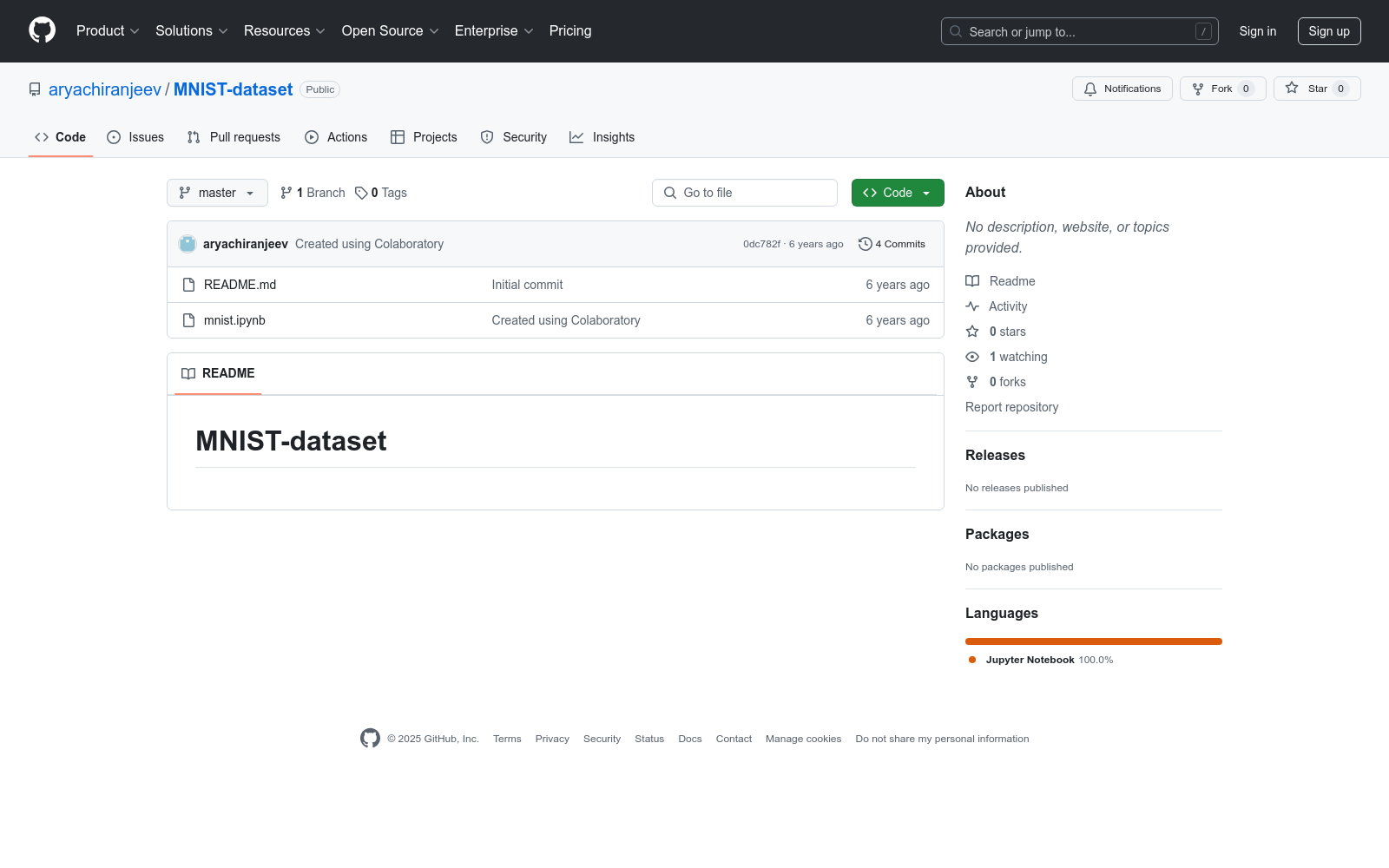Click the Sign in link
This screenshot has height=868, width=1389.
point(1258,31)
